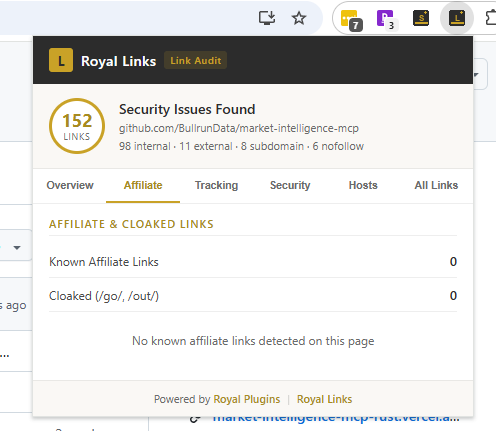Open the market-intelligence-mcp vercel link behind popup
The image size is (496, 431).
point(336,419)
